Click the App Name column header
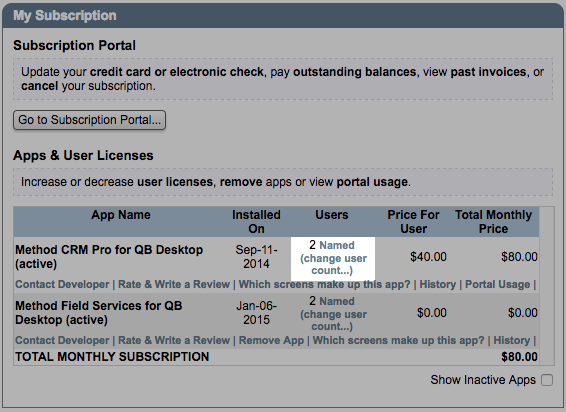The image size is (566, 412). [x=121, y=215]
